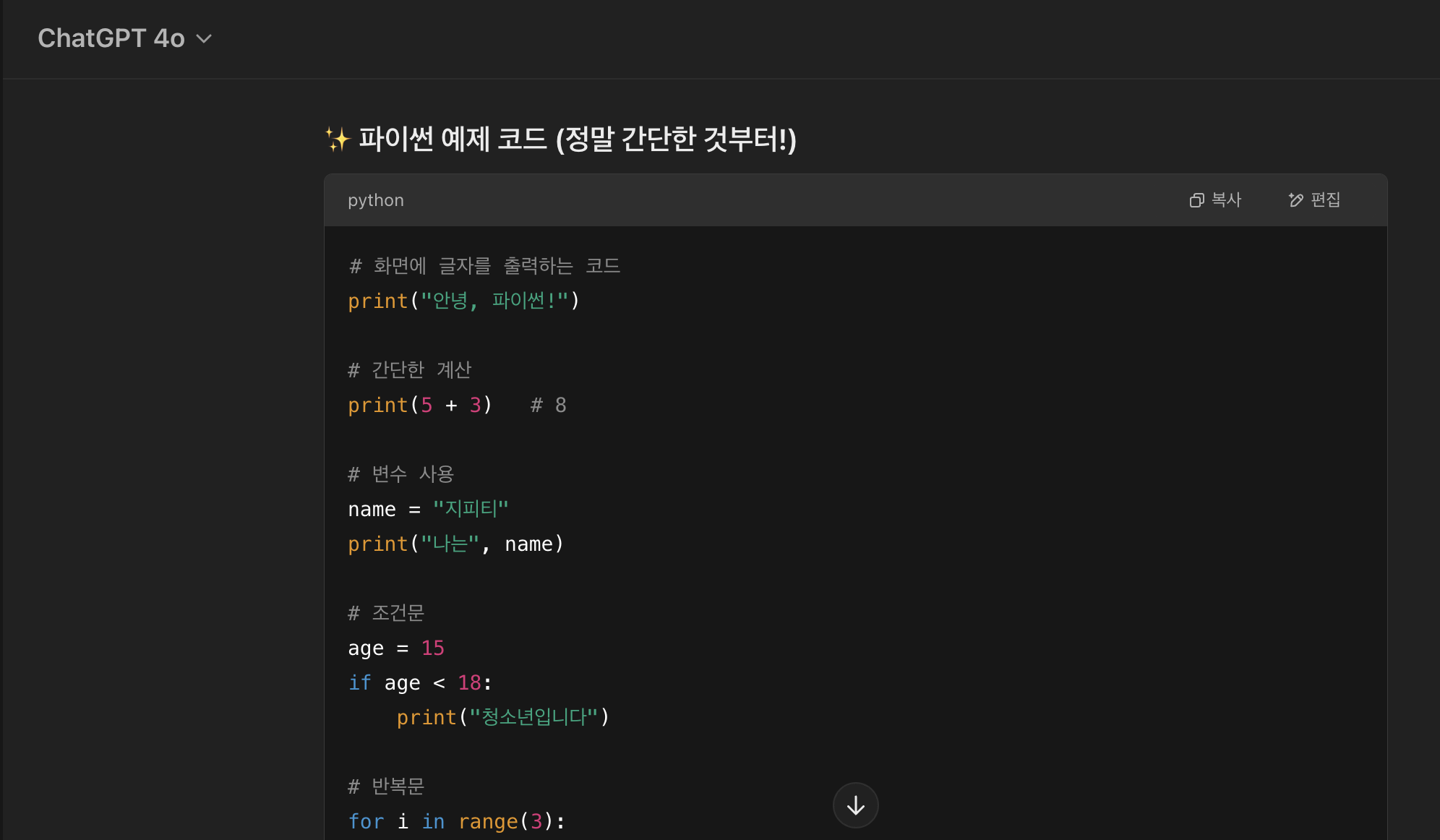Image resolution: width=1440 pixels, height=840 pixels.
Task: Click the python language label
Action: coord(376,200)
